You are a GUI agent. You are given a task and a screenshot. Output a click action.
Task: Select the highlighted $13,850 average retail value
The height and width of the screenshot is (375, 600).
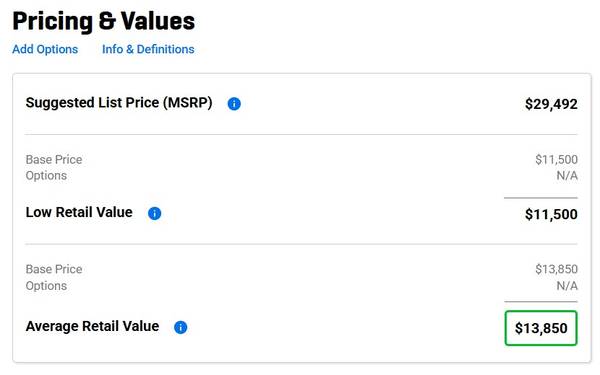tap(541, 328)
